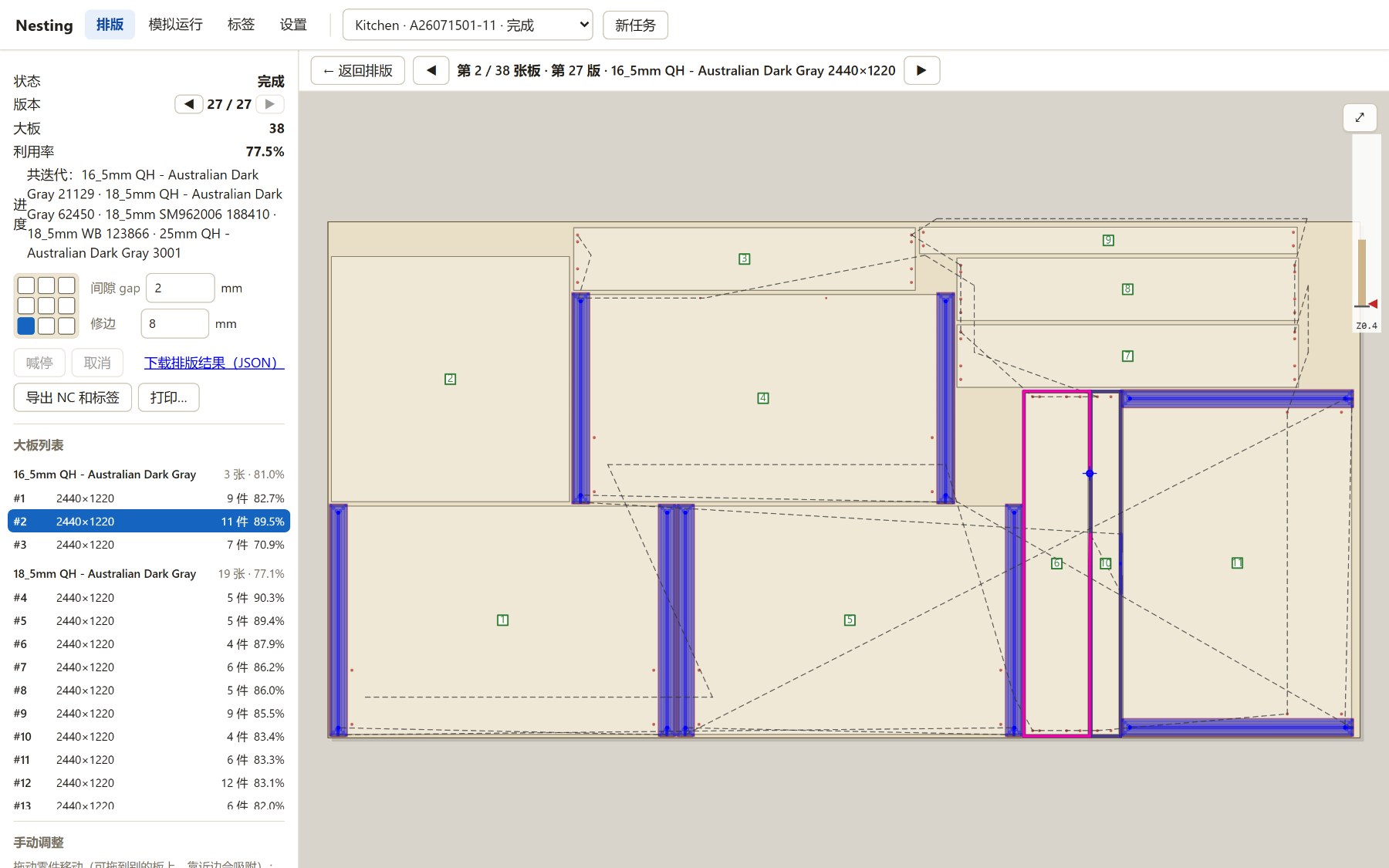Select board #4 row with 90.3% utilization

pyautogui.click(x=149, y=598)
